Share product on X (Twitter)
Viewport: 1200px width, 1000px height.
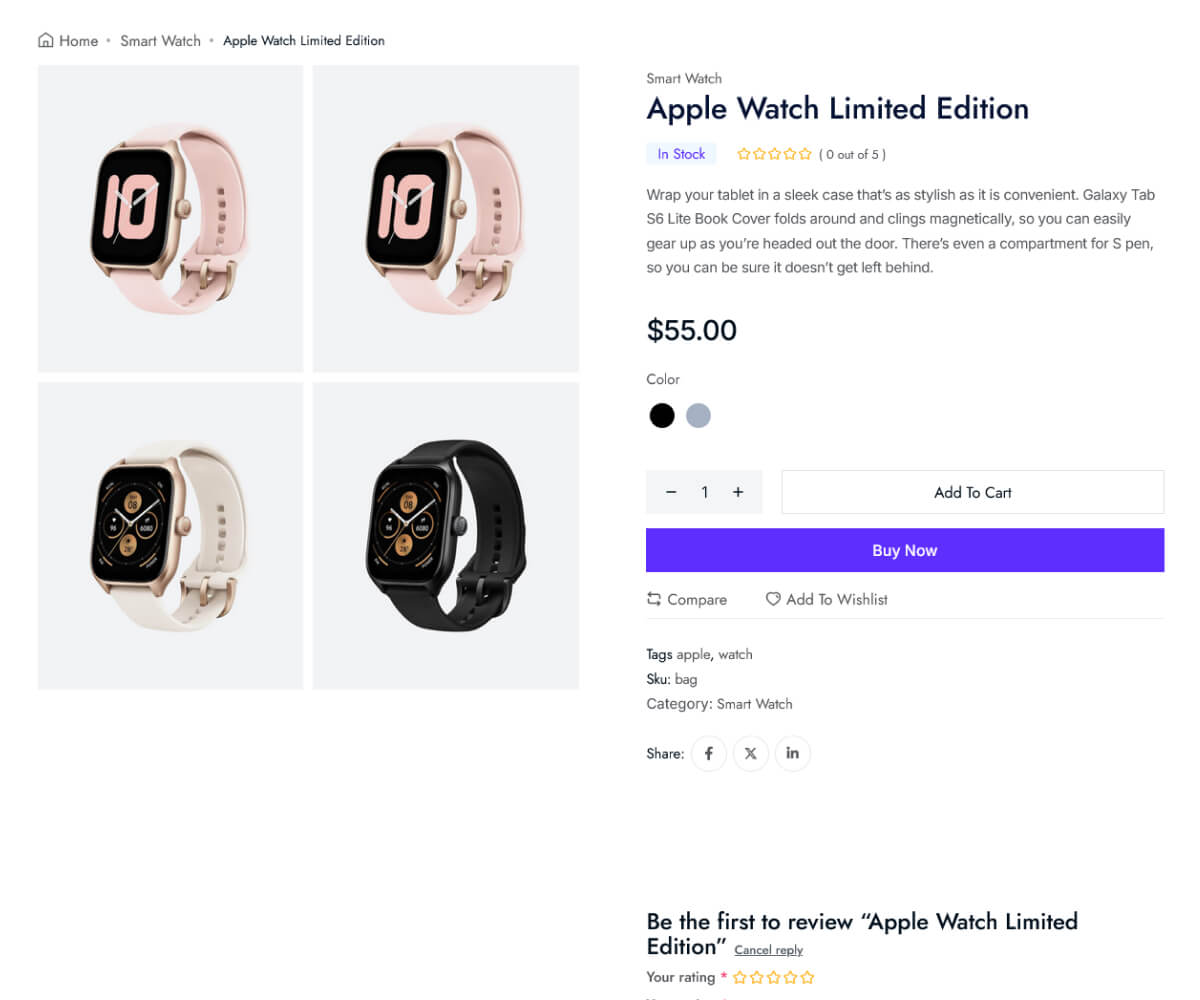tap(751, 753)
